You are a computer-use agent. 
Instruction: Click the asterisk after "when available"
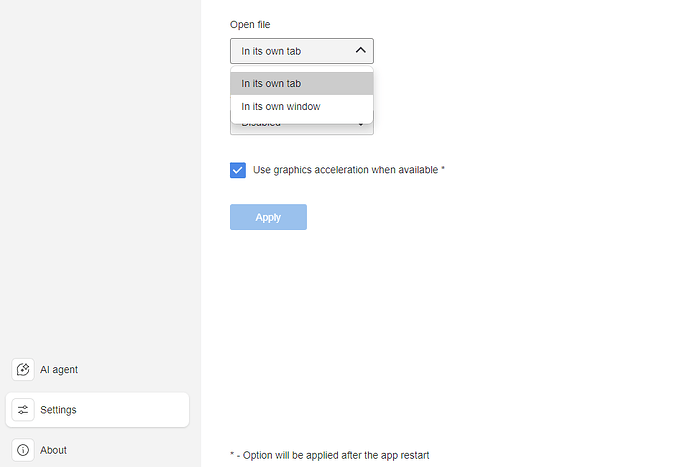(x=443, y=169)
